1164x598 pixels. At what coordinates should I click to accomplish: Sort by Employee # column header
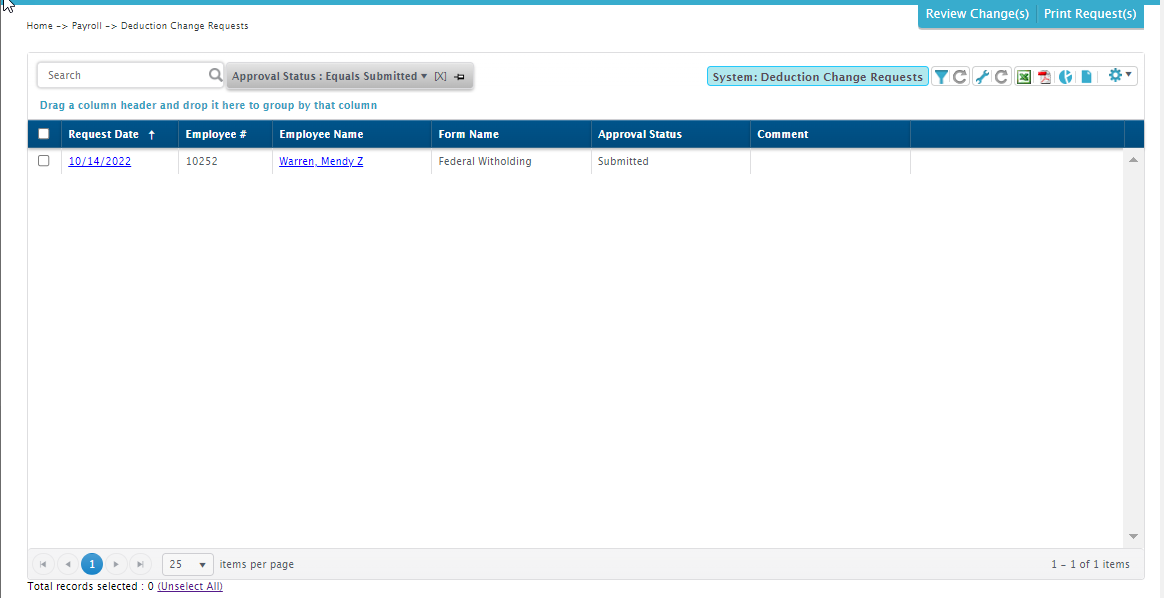[216, 134]
